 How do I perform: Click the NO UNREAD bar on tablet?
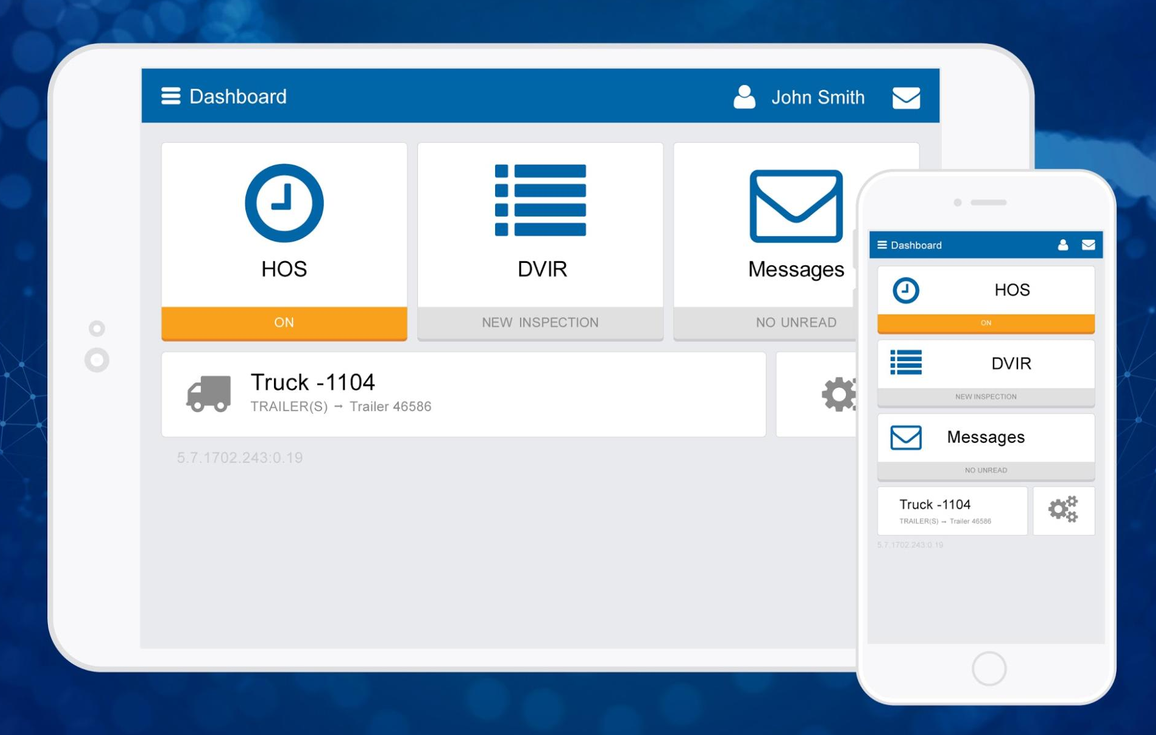click(765, 323)
